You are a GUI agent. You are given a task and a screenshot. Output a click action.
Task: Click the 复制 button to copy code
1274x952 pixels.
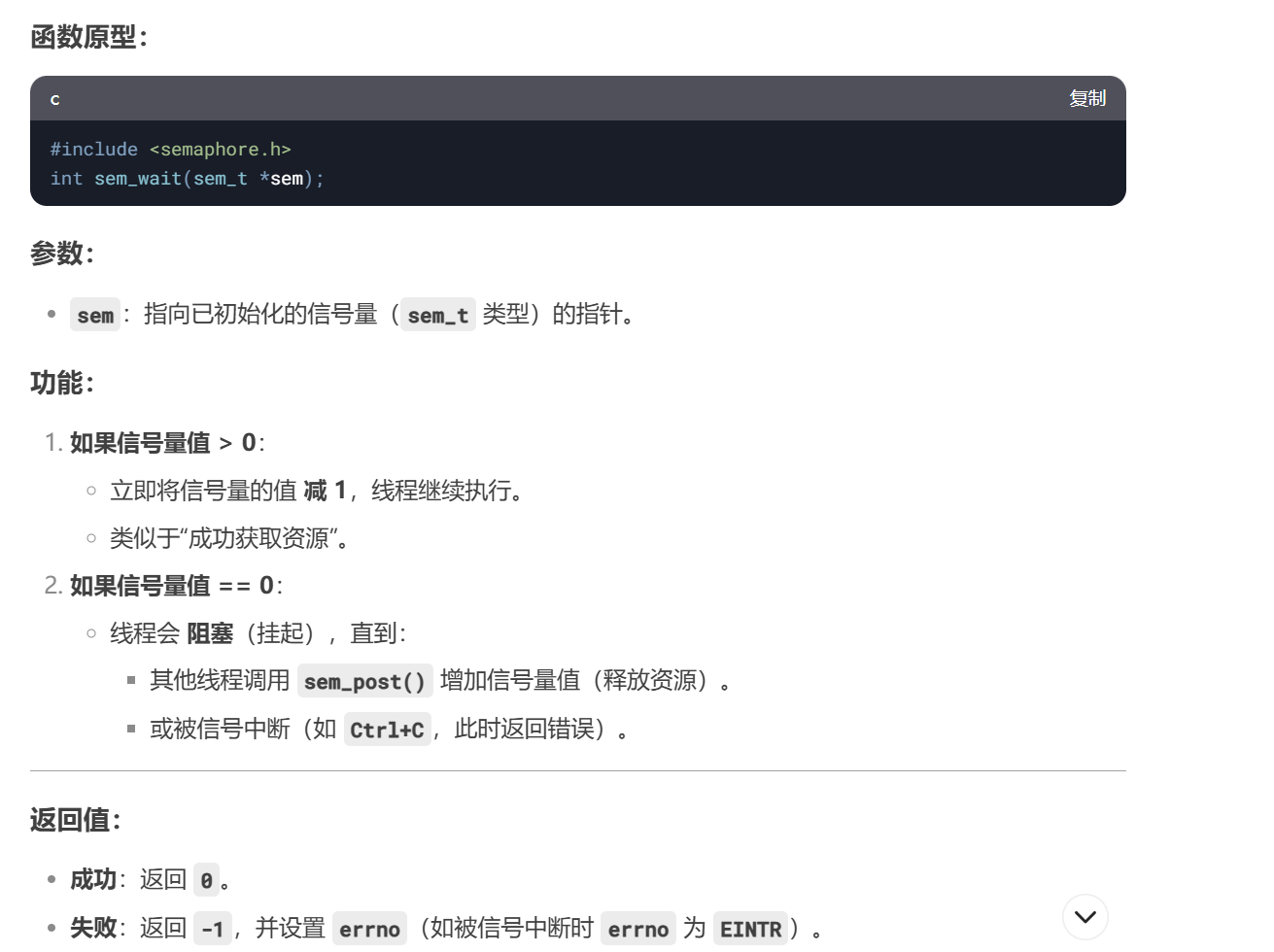1087,98
